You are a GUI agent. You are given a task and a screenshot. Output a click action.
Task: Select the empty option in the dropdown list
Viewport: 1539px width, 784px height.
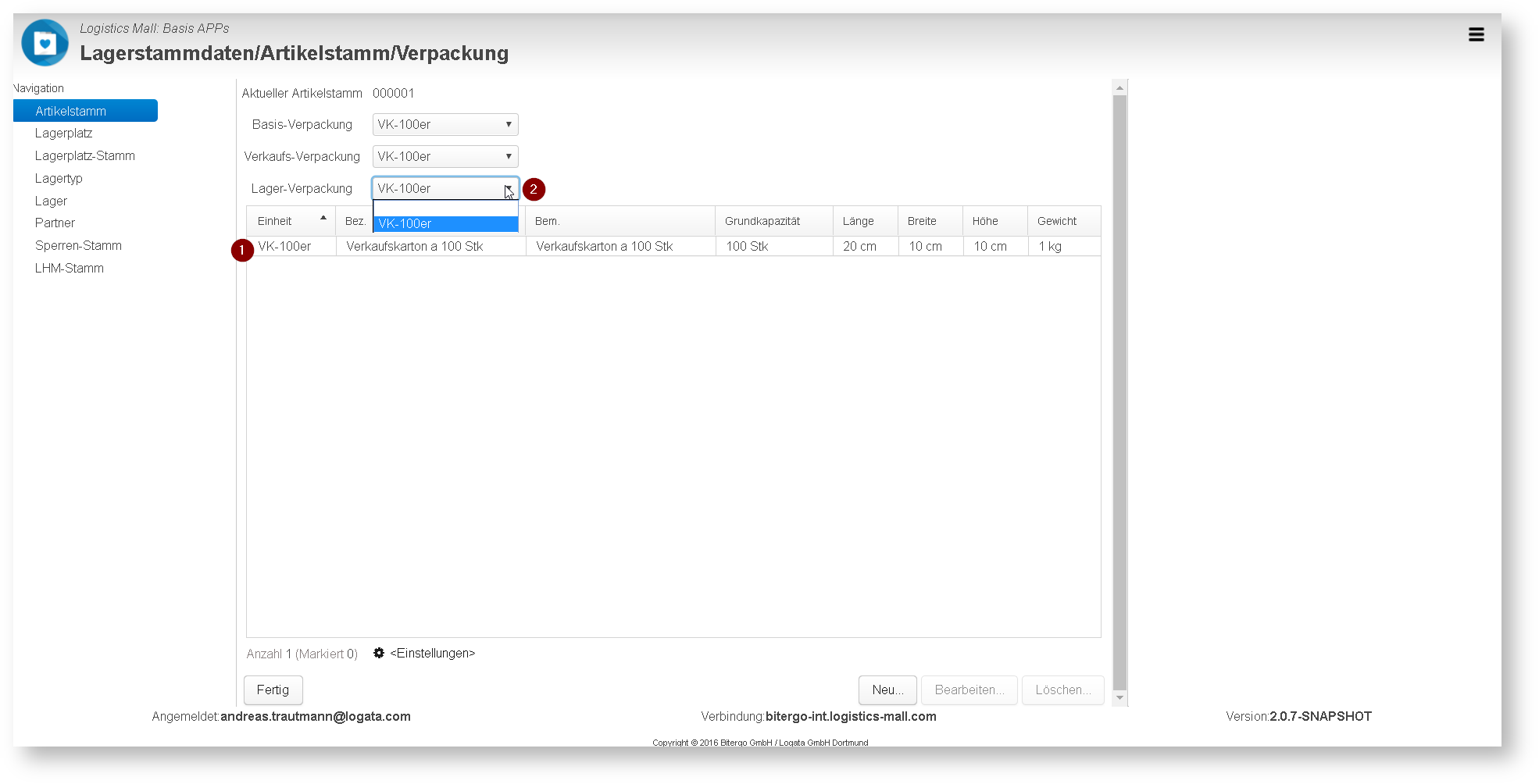(445, 208)
